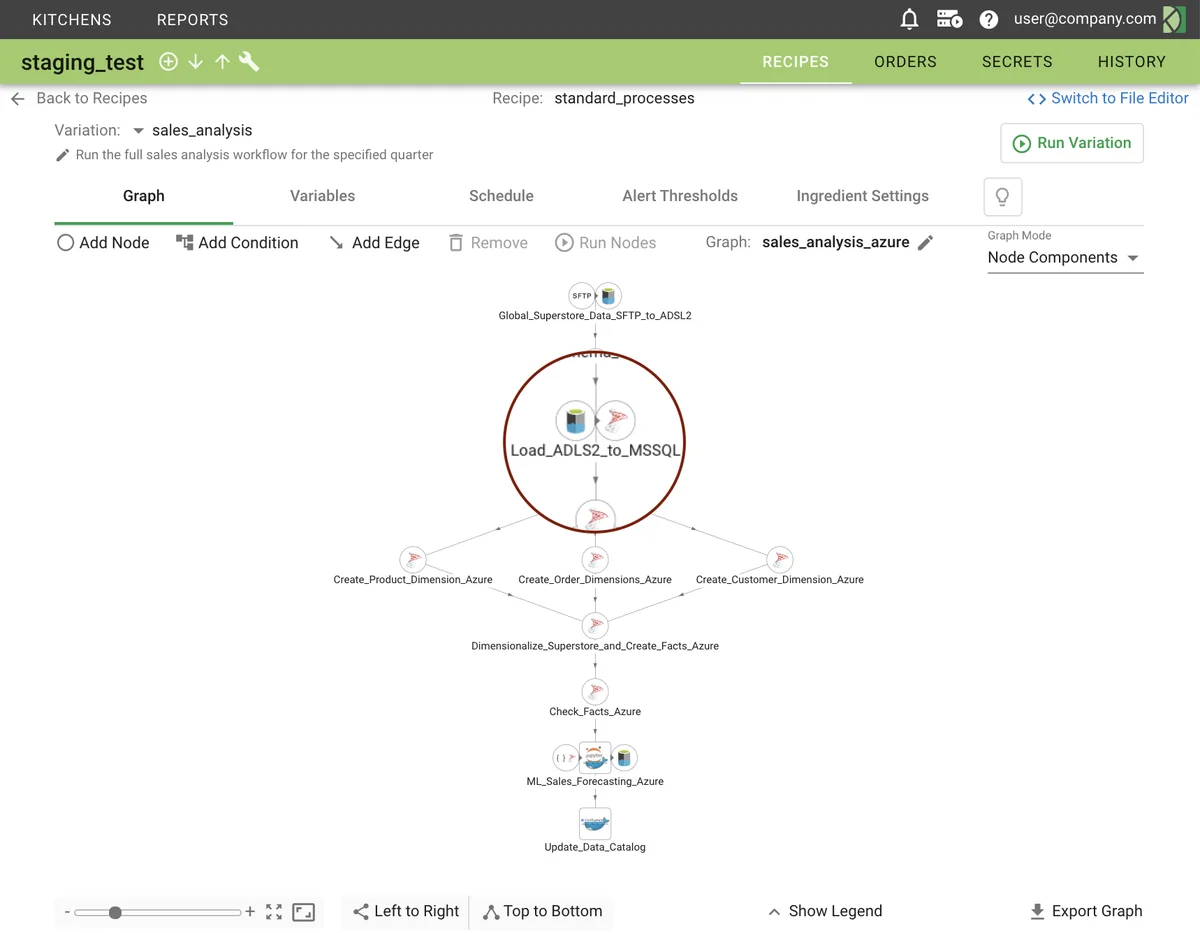Edit graph name using pencil icon

(926, 243)
